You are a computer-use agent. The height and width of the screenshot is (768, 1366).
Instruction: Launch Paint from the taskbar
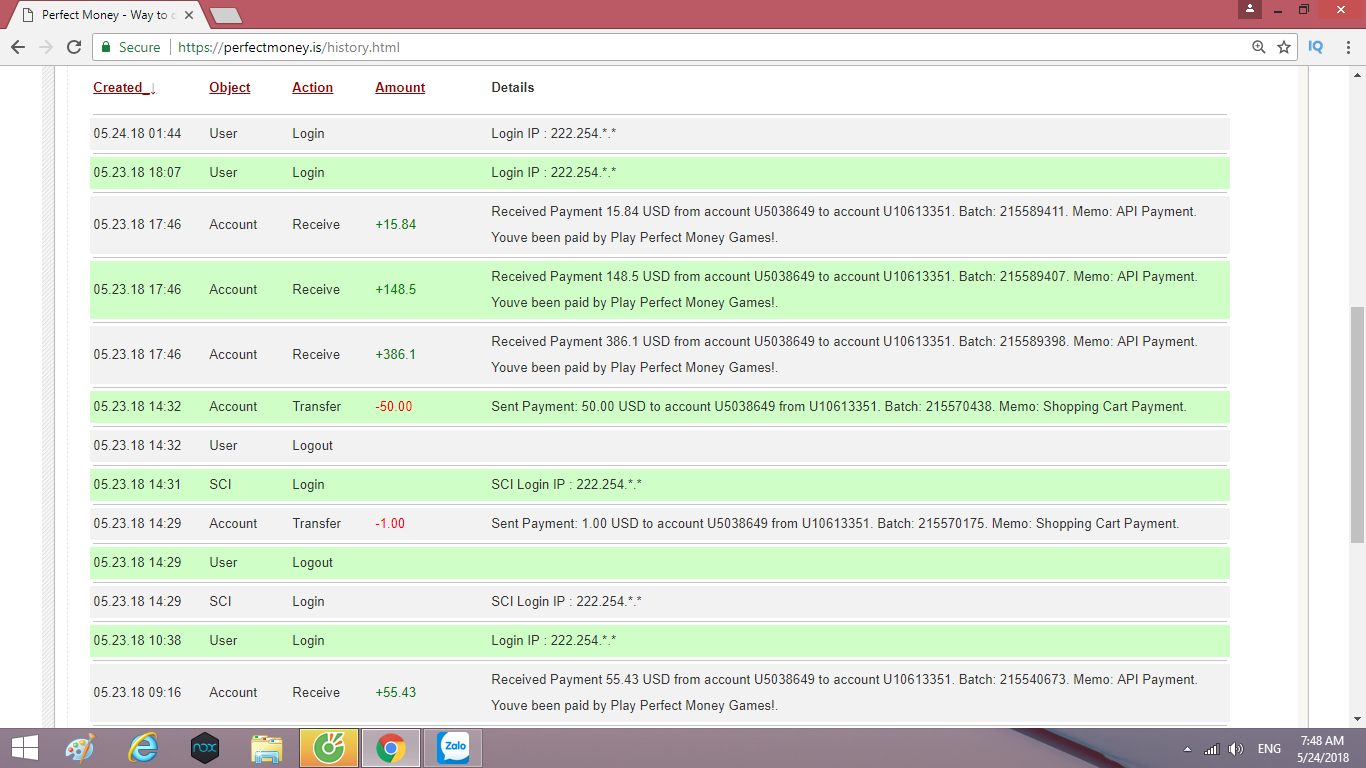point(80,748)
